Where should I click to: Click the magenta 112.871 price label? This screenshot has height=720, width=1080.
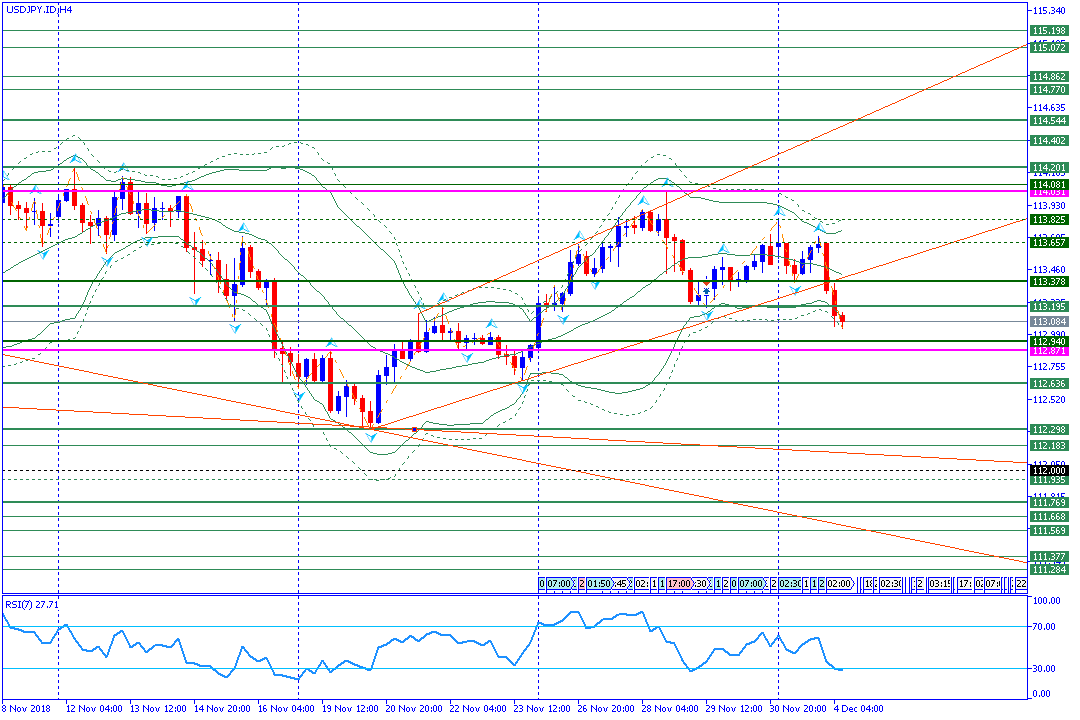1049,351
